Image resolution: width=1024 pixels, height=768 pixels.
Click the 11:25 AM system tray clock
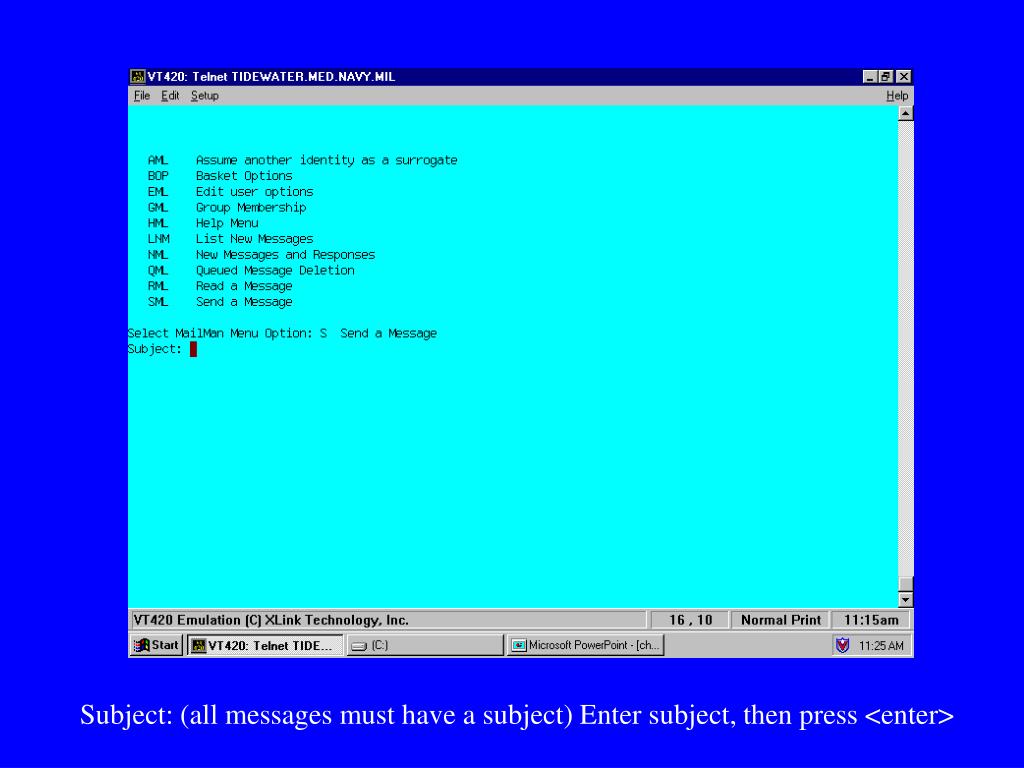(881, 646)
